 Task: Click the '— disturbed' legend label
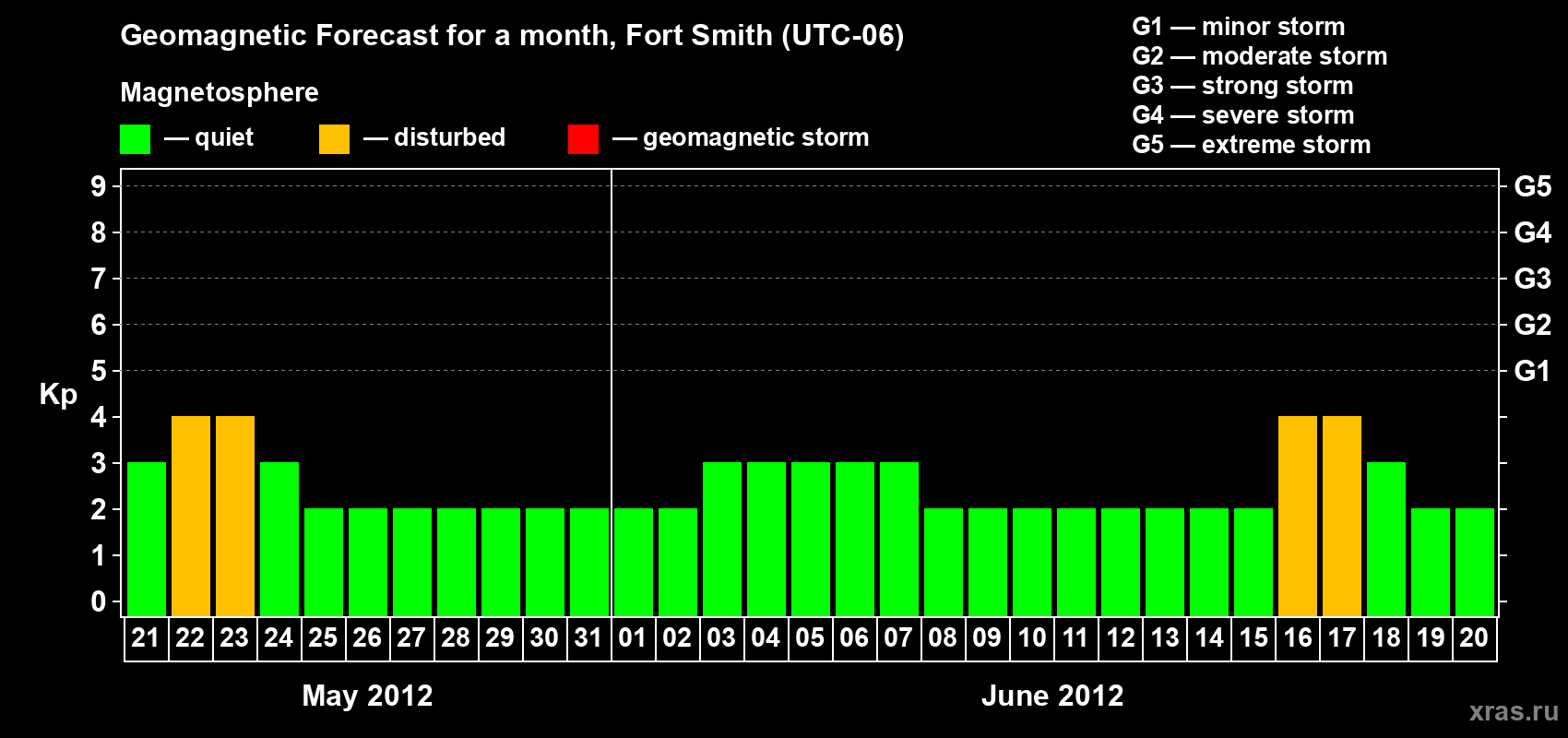coord(434,137)
